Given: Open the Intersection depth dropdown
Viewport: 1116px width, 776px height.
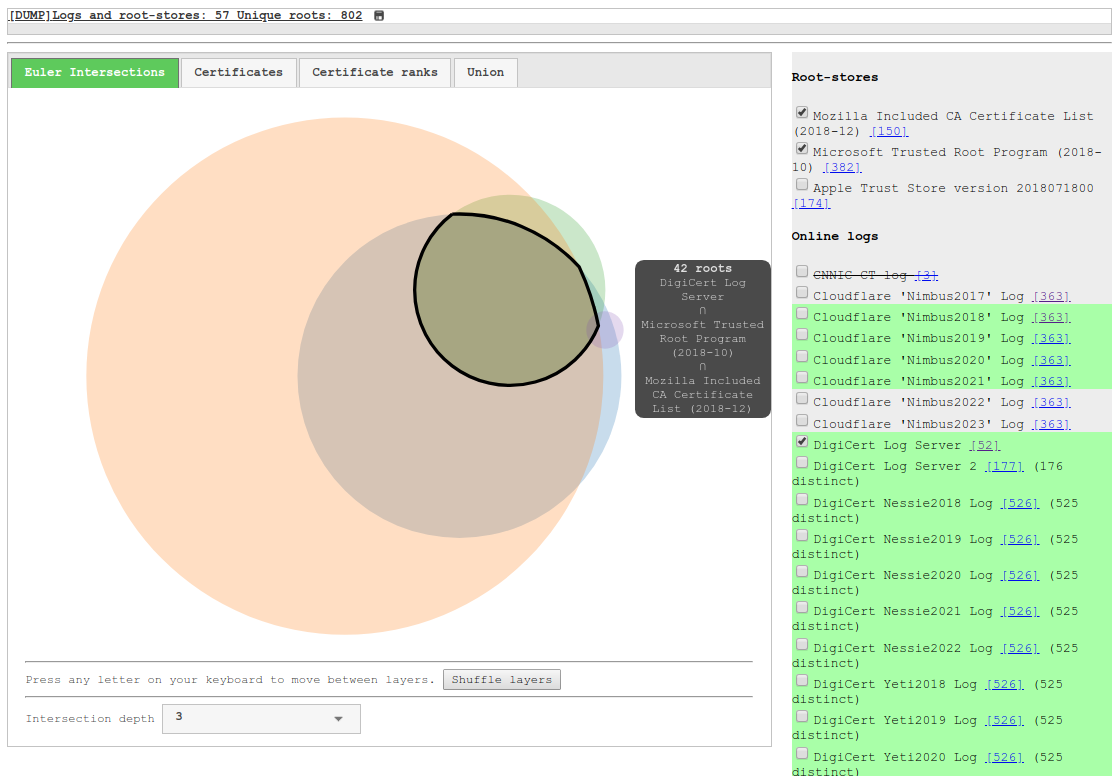Looking at the screenshot, I should pyautogui.click(x=261, y=719).
